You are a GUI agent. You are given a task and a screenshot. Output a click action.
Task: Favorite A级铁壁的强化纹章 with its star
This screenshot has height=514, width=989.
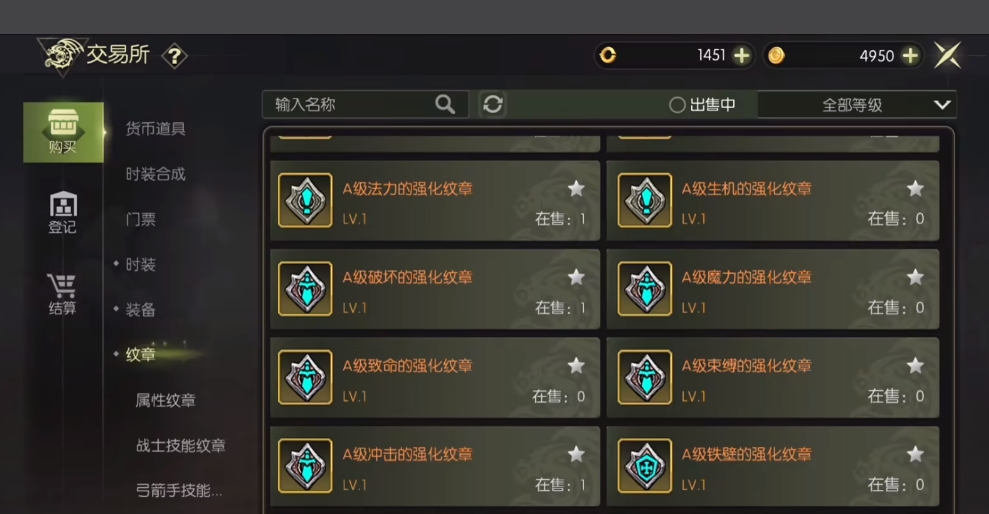(x=915, y=453)
